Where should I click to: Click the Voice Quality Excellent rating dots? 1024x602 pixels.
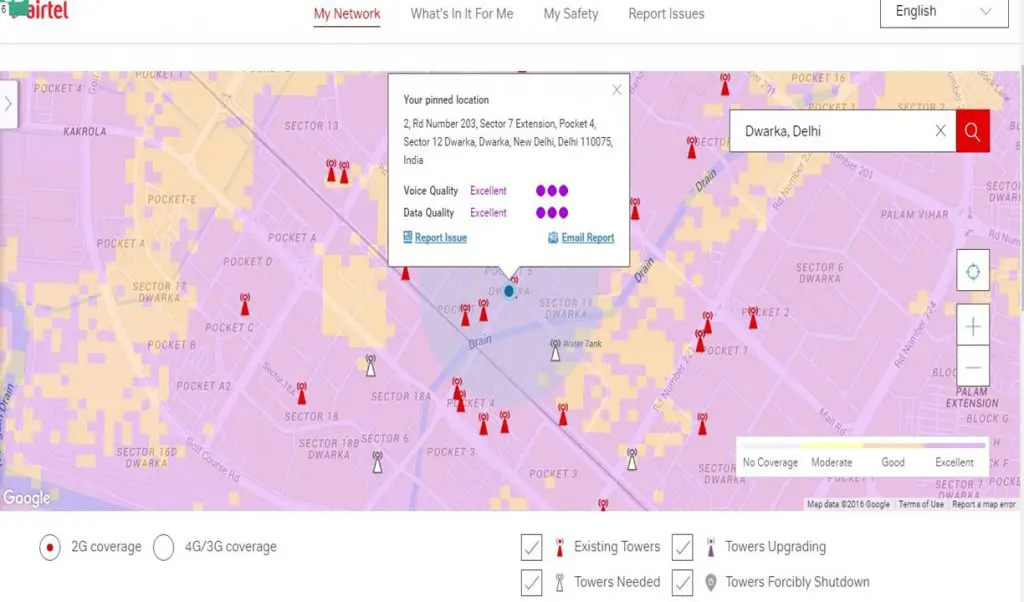[x=552, y=191]
